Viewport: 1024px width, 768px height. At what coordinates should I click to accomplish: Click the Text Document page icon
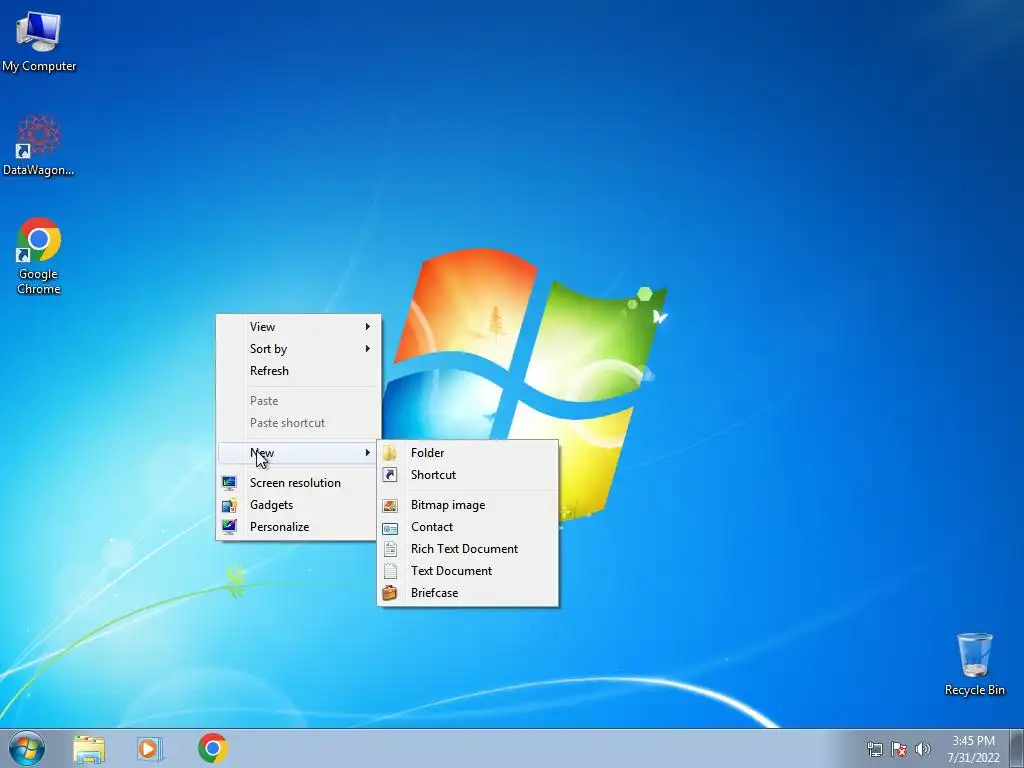(x=390, y=571)
